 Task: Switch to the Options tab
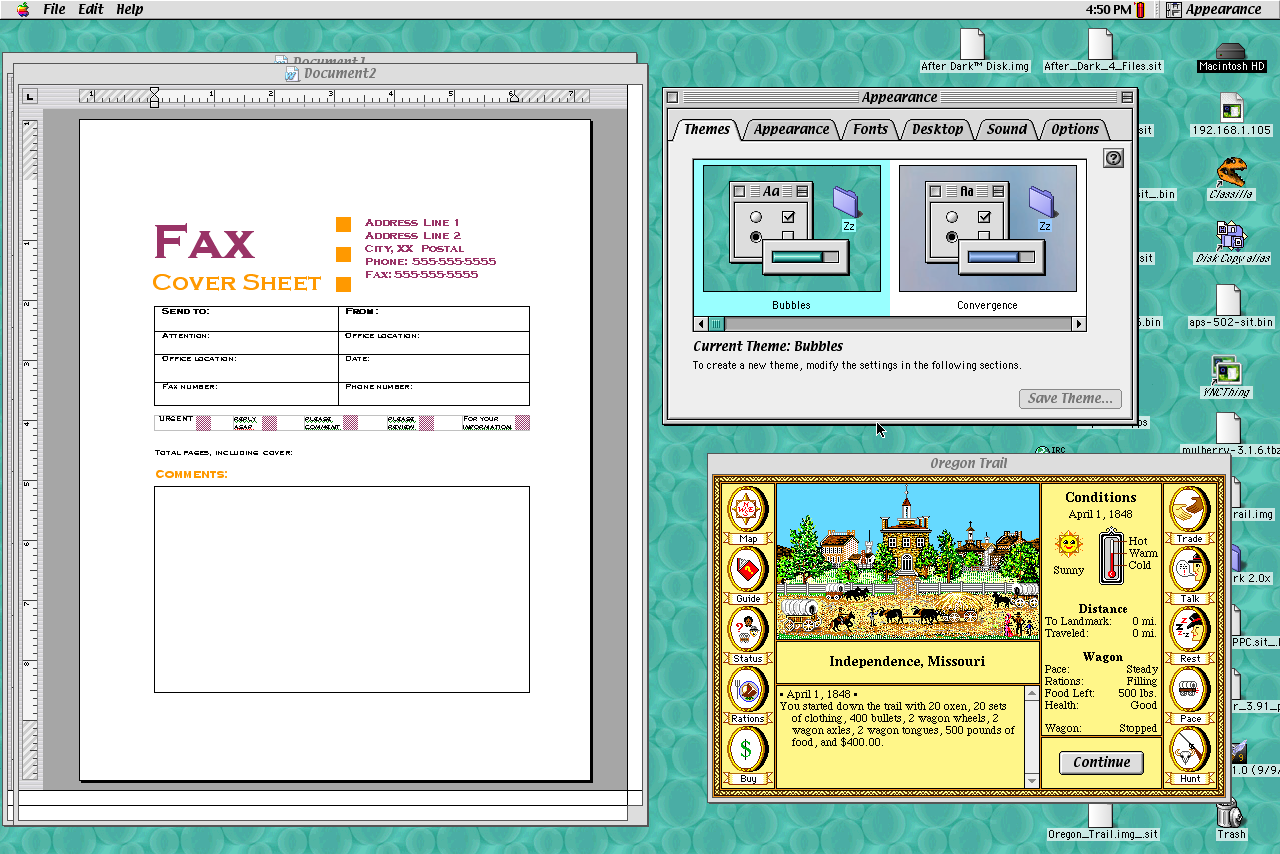pyautogui.click(x=1075, y=129)
